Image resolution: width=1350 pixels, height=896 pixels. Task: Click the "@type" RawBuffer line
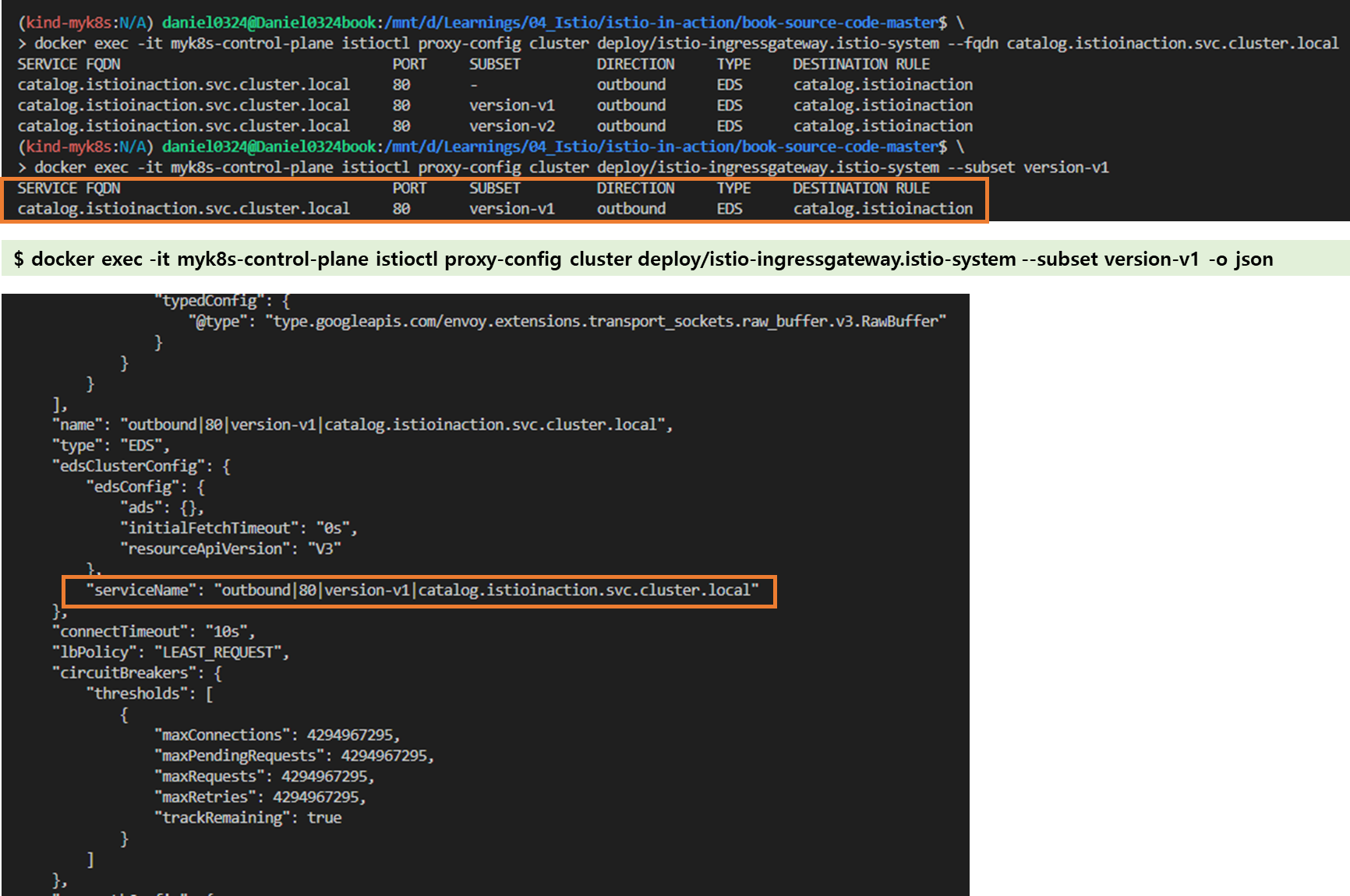pos(567,321)
